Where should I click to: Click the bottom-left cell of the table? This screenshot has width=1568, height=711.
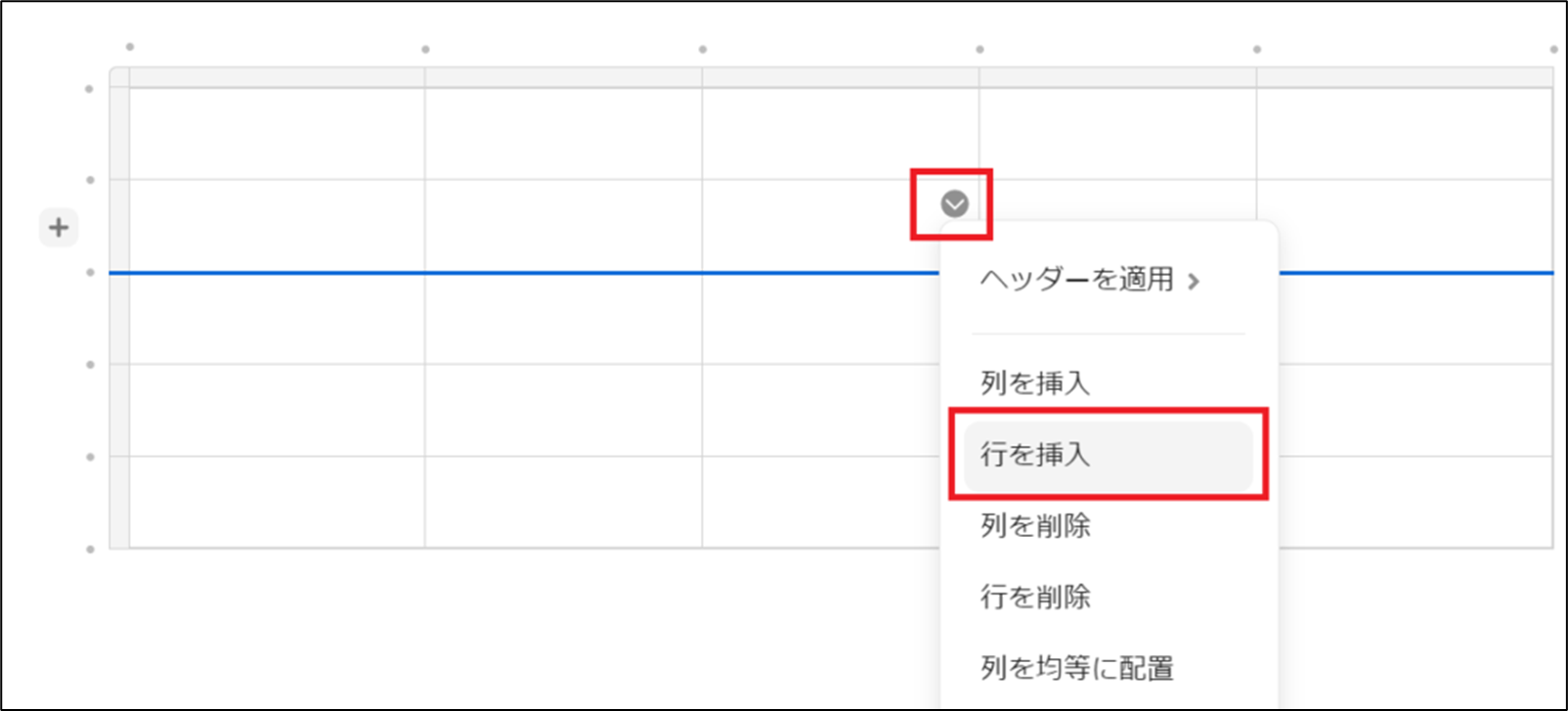click(277, 502)
